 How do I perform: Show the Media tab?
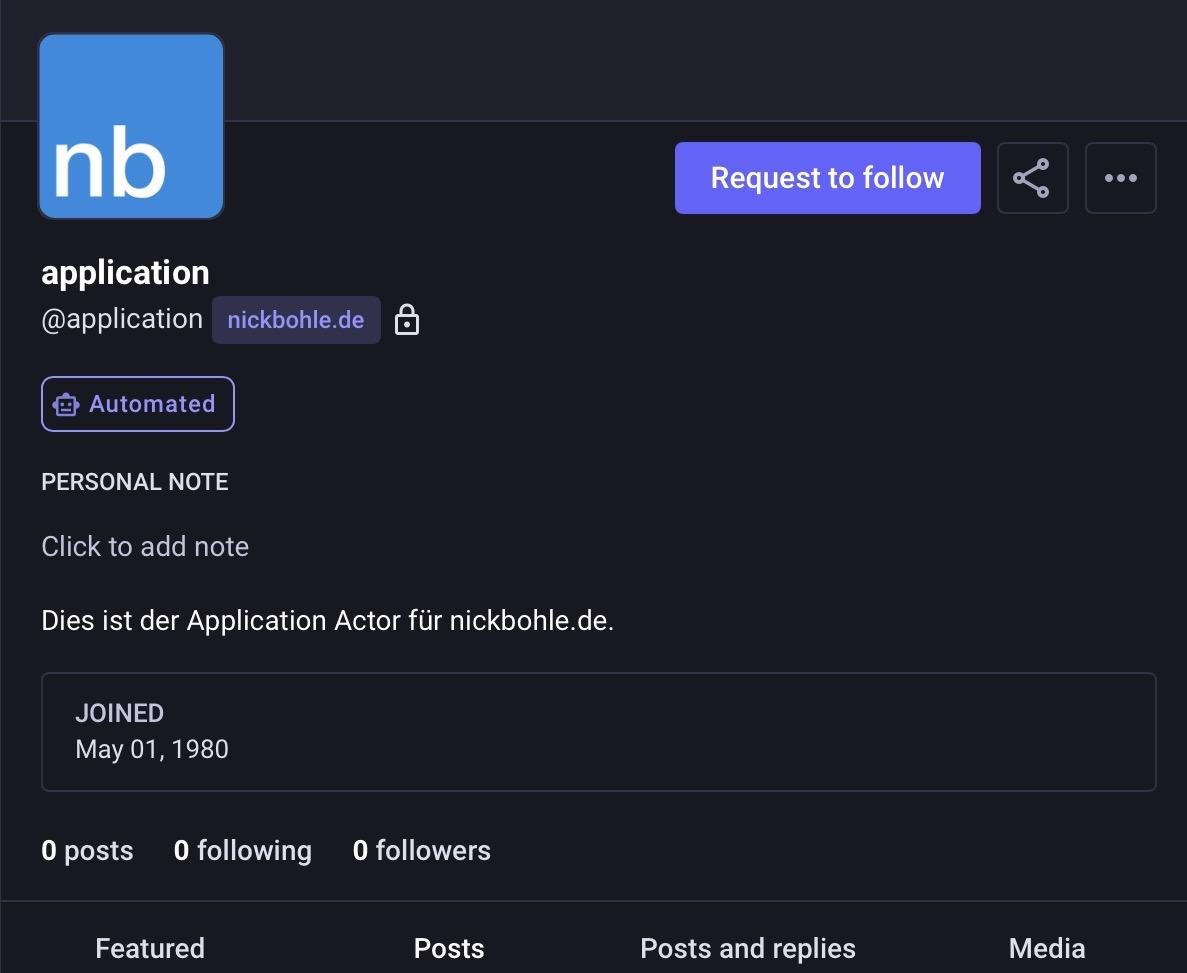(1047, 947)
